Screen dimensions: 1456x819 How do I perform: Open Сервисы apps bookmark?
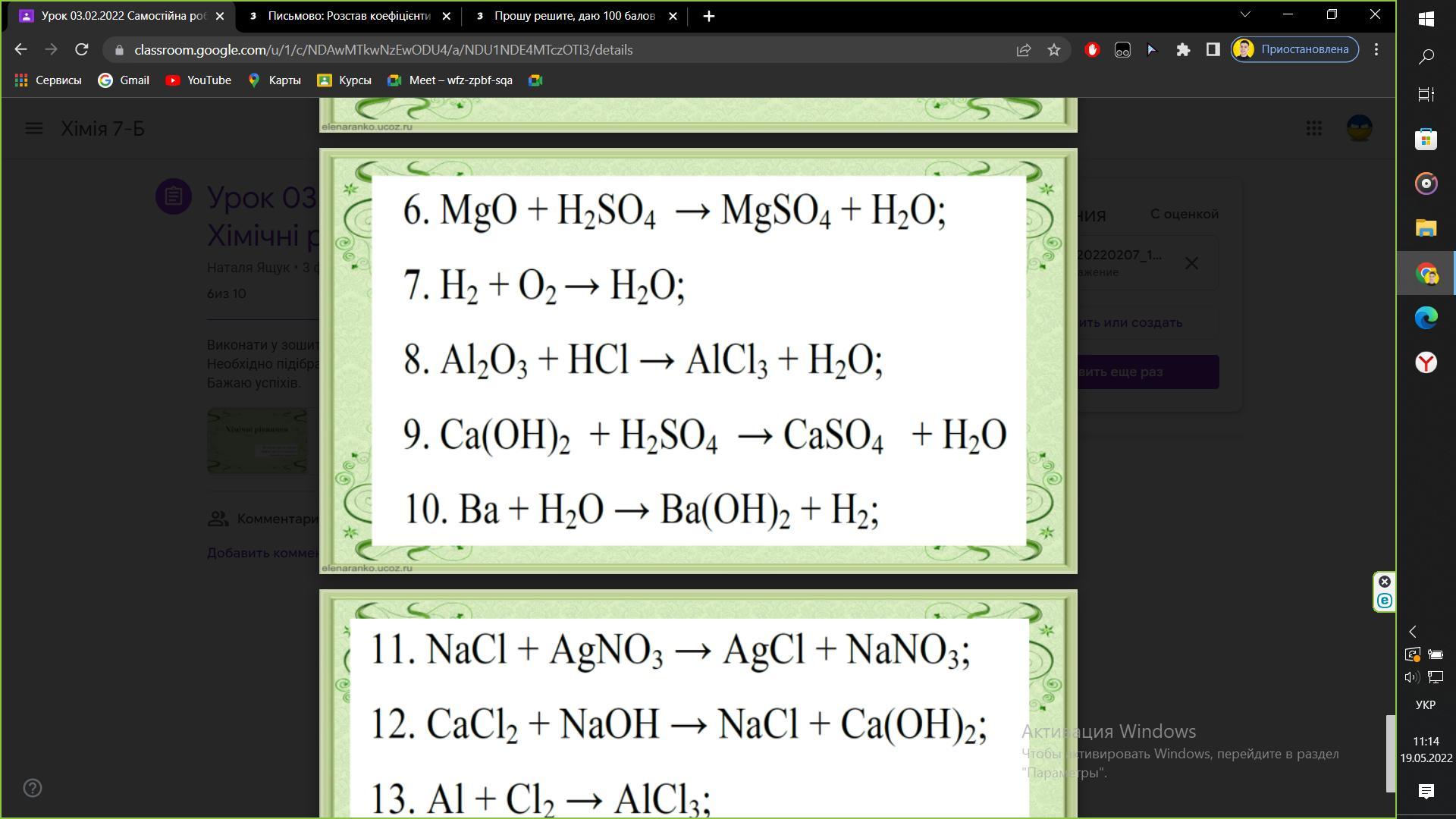click(49, 80)
